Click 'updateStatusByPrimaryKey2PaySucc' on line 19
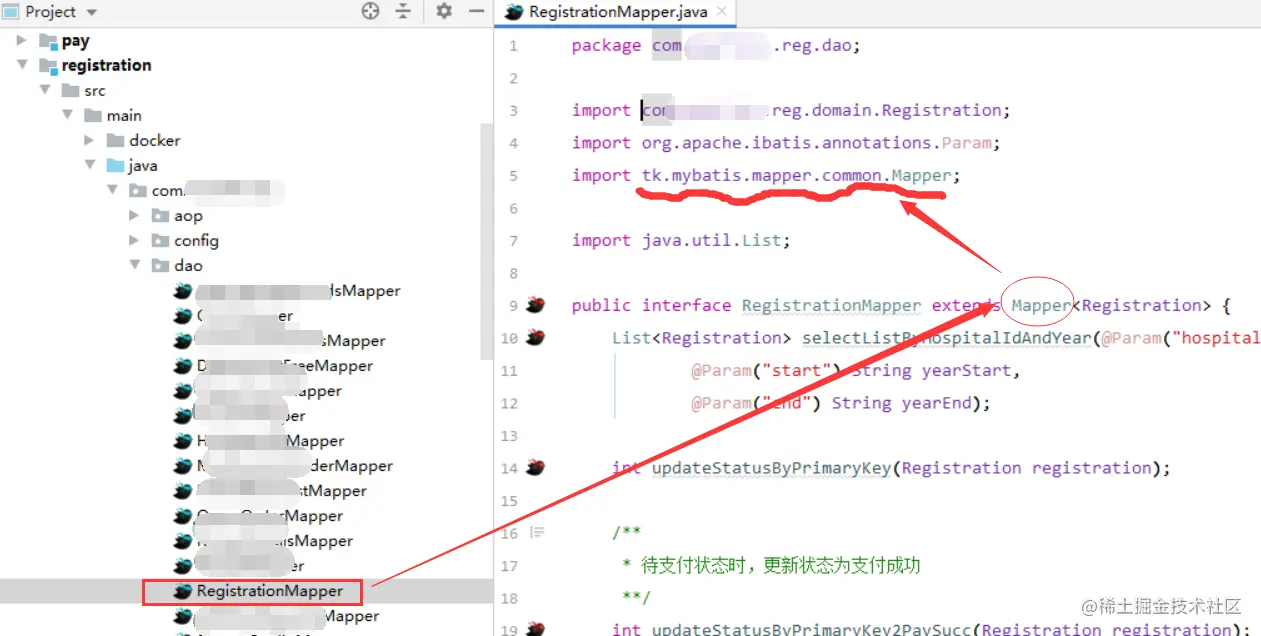This screenshot has height=636, width=1261. pos(811,629)
